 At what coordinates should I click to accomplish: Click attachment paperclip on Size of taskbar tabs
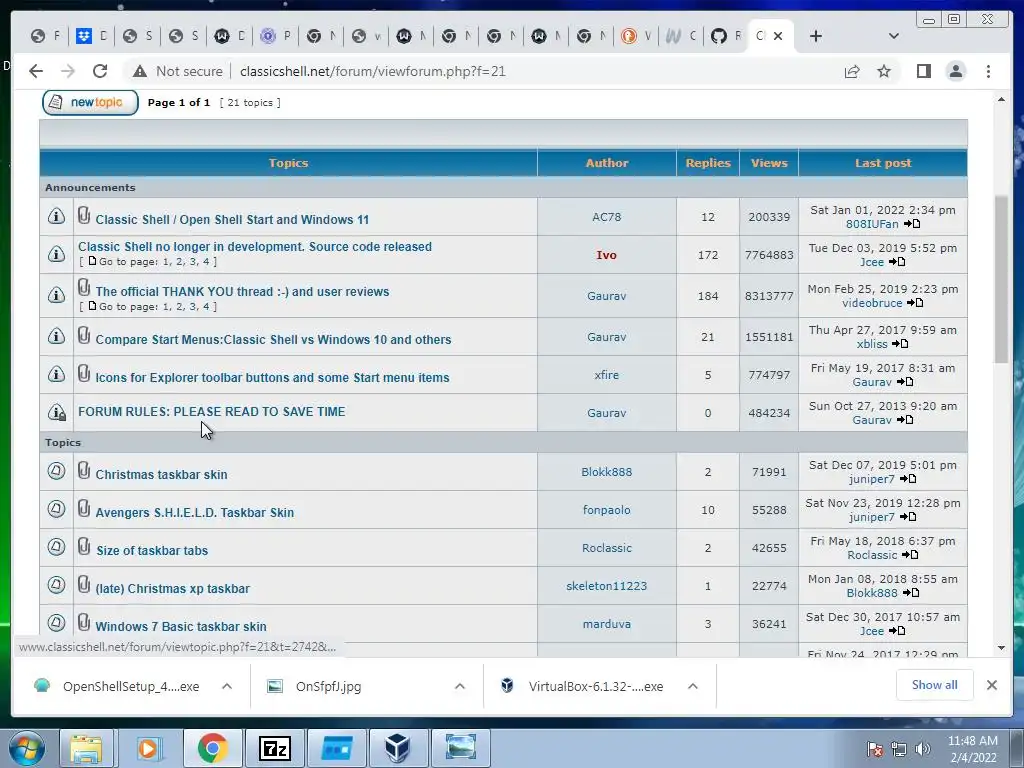coord(84,547)
